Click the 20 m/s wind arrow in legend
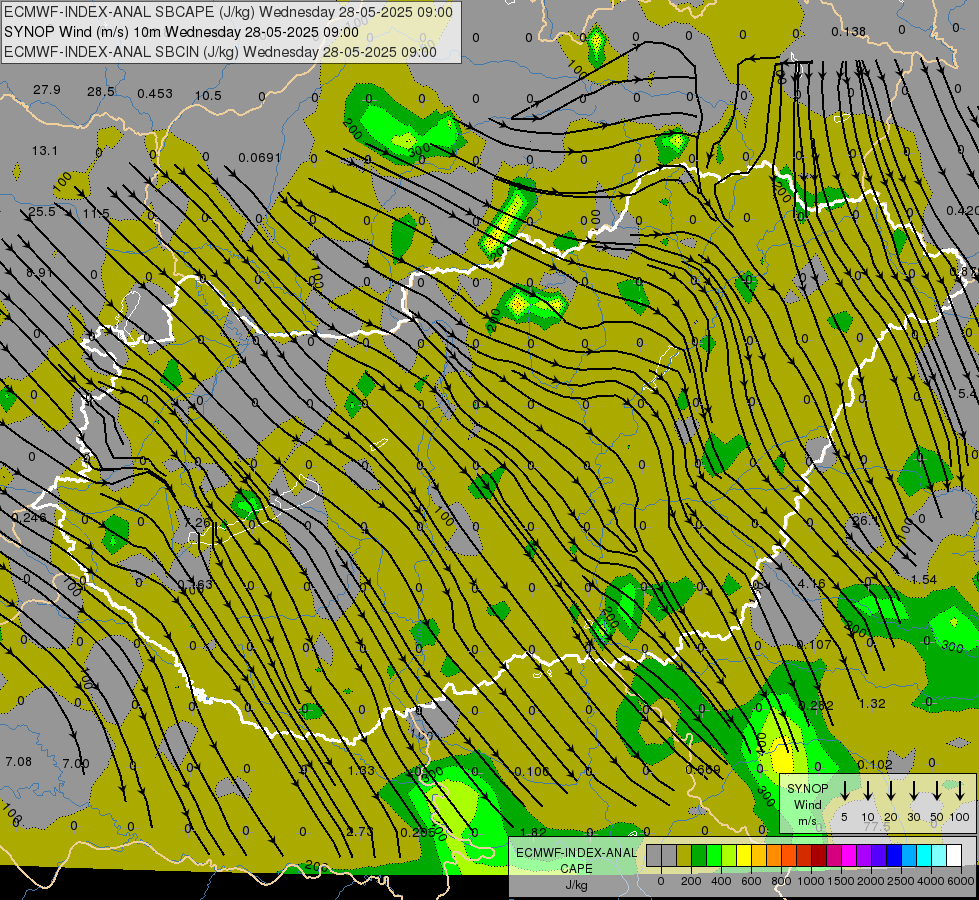 pos(891,790)
